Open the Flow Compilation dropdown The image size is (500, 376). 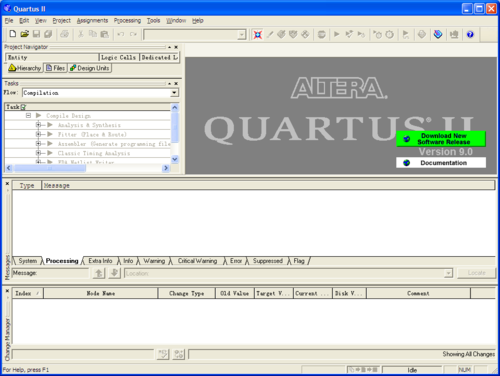click(x=174, y=93)
